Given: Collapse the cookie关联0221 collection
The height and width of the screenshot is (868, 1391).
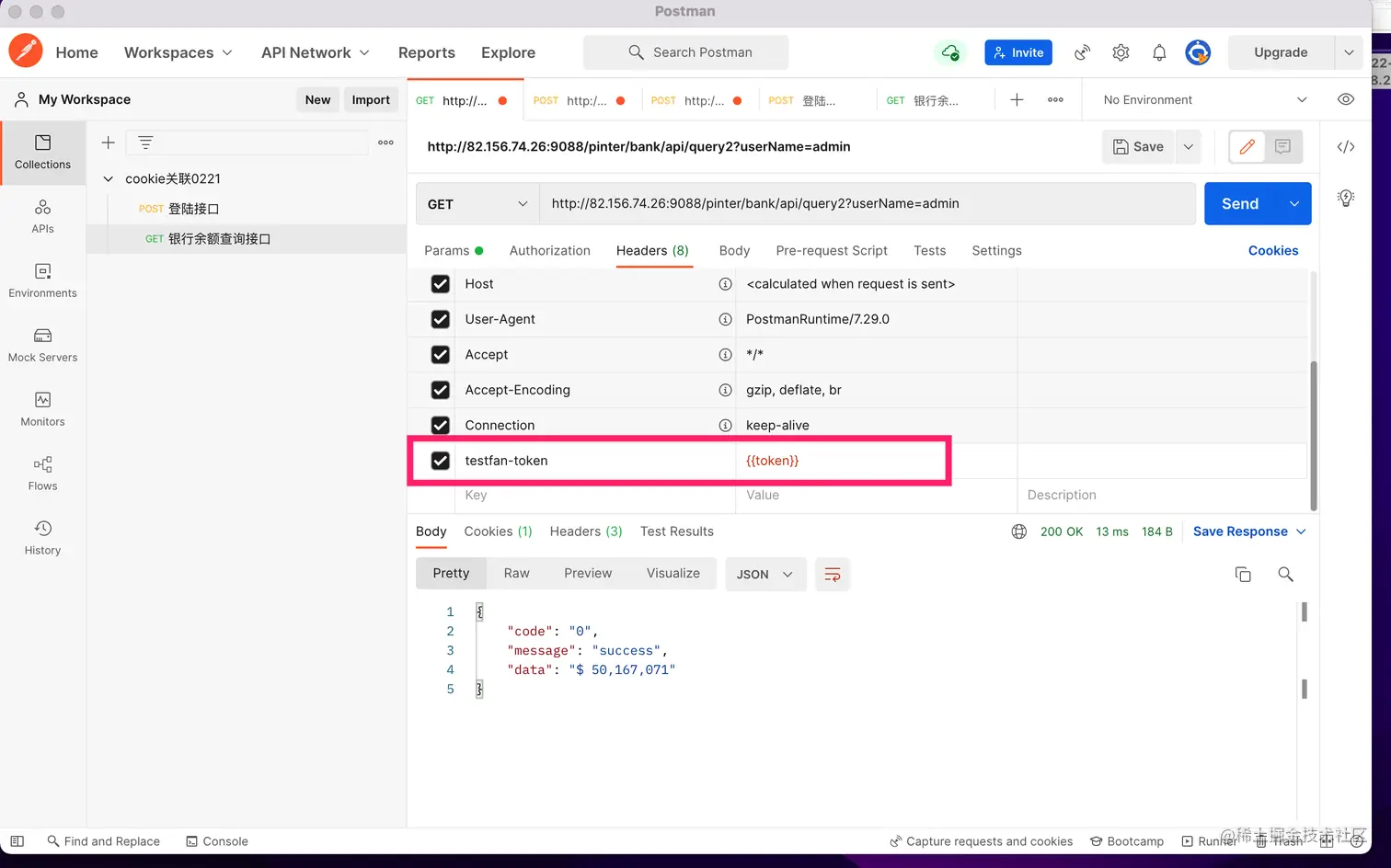Looking at the screenshot, I should pyautogui.click(x=108, y=178).
